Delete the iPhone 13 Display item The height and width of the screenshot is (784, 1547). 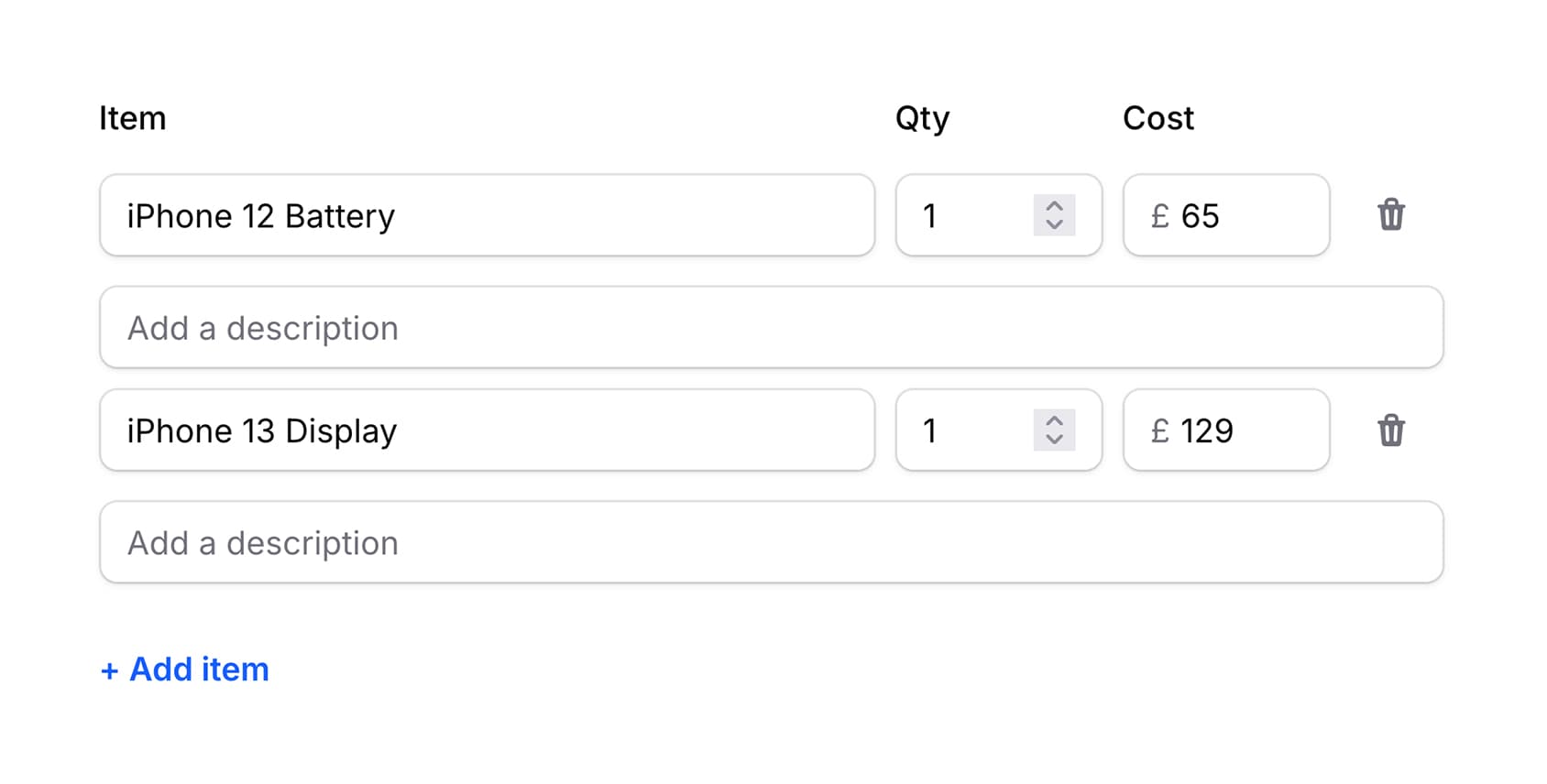click(1390, 430)
